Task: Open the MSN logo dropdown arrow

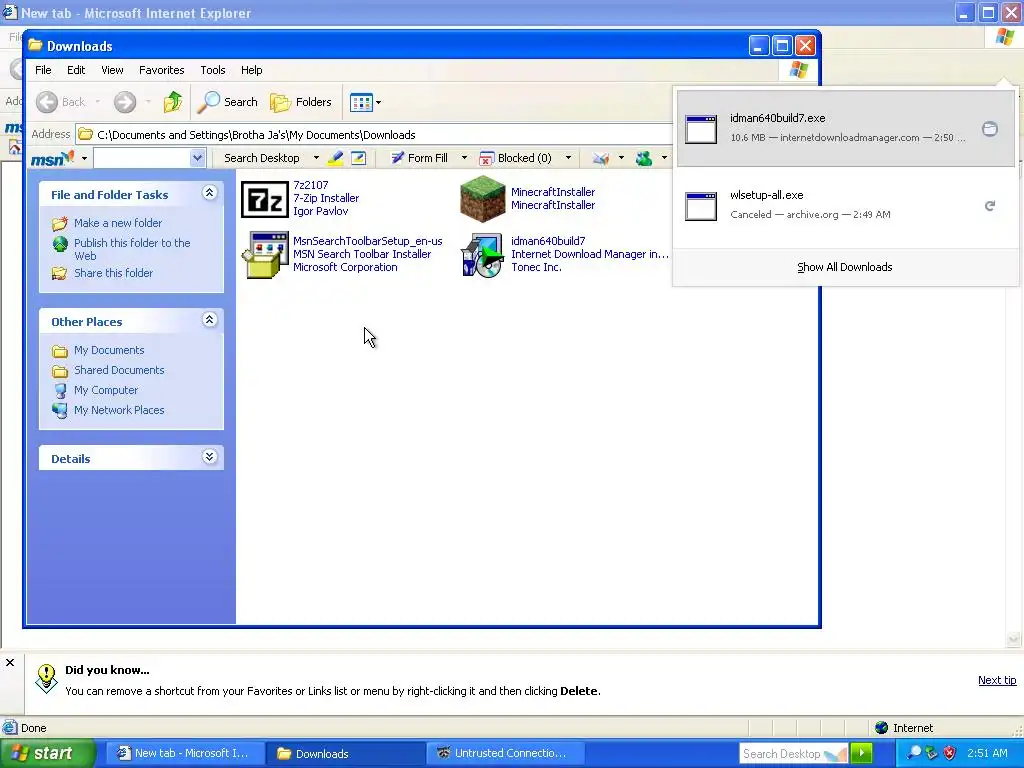Action: [x=84, y=158]
